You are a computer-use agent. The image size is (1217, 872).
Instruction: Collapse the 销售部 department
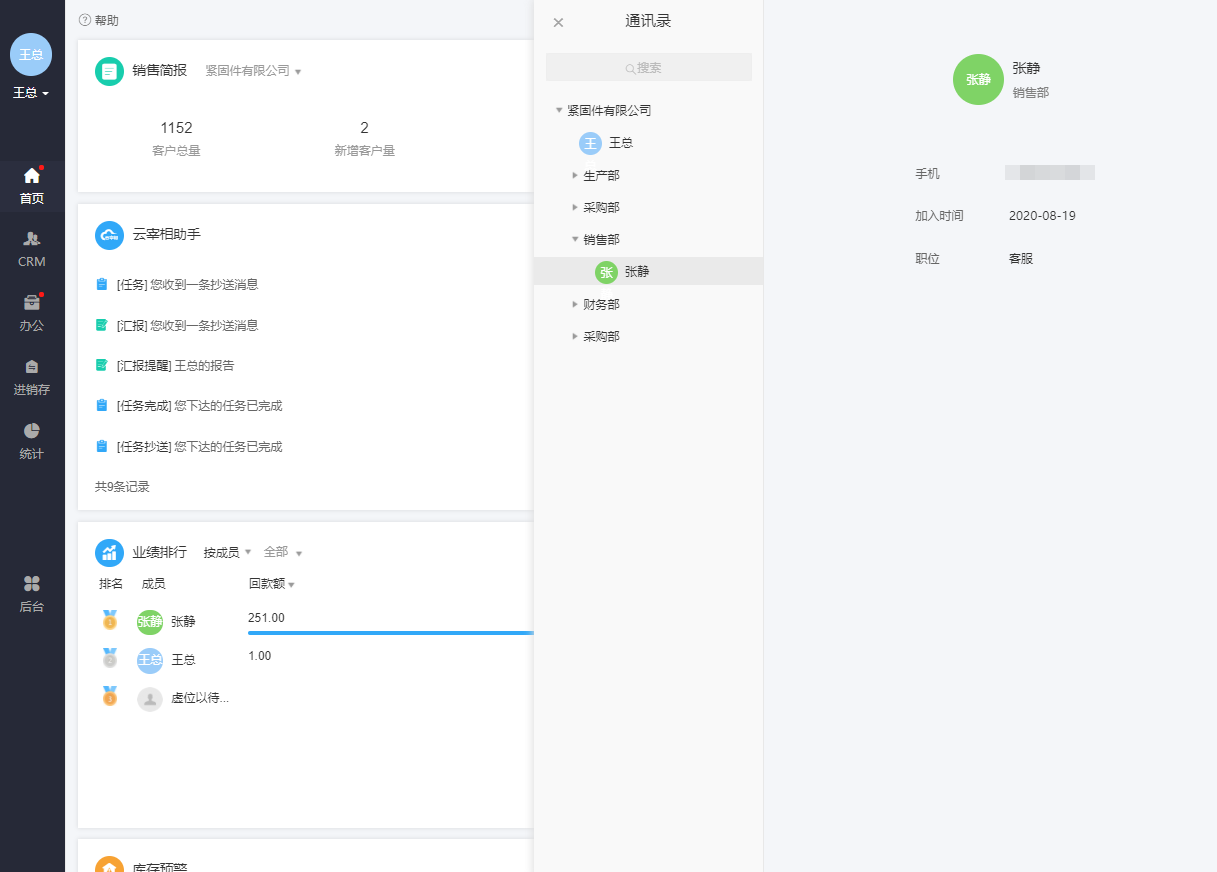[575, 239]
